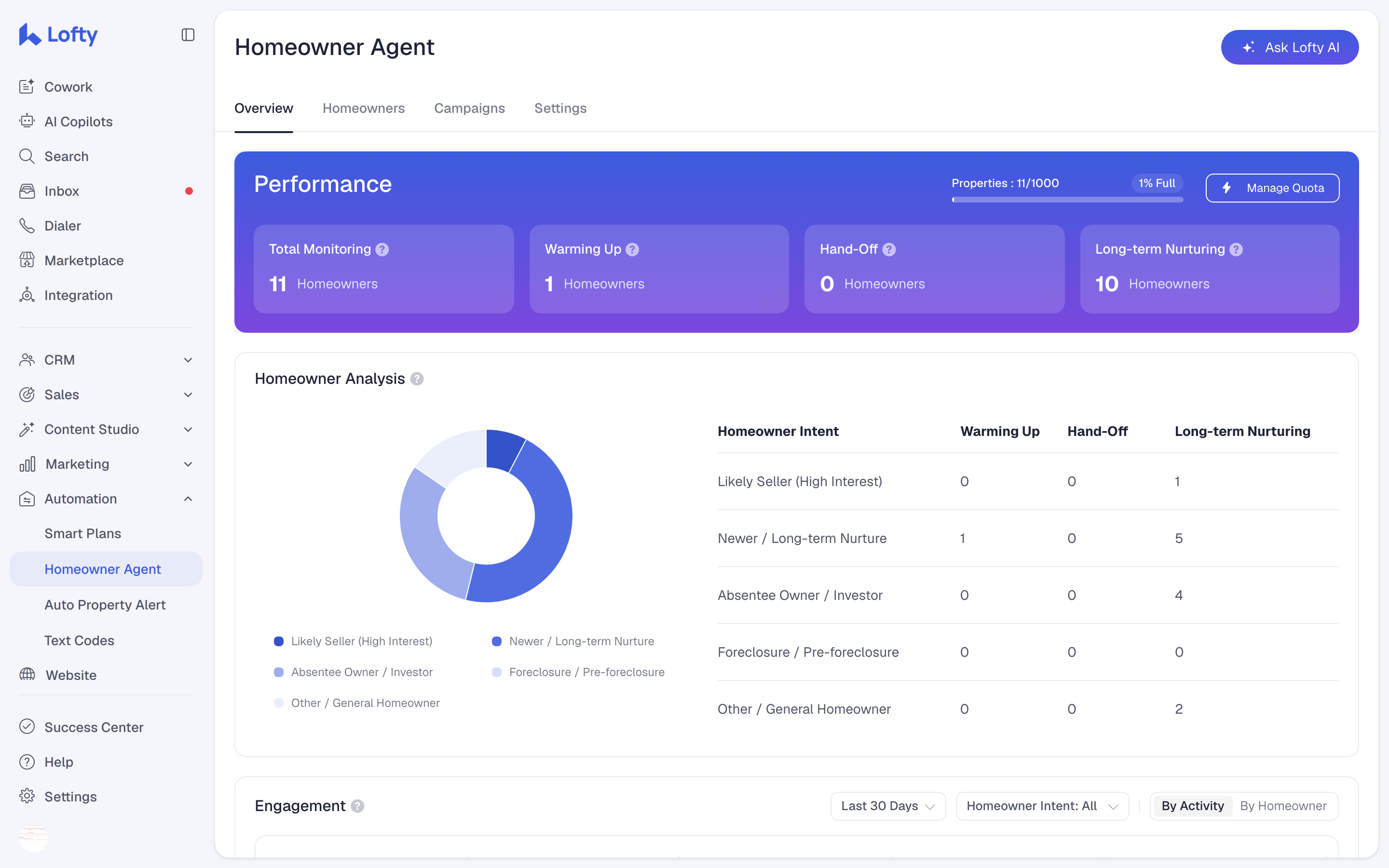Collapse the Automation menu chevron
Image resolution: width=1389 pixels, height=868 pixels.
tap(188, 499)
